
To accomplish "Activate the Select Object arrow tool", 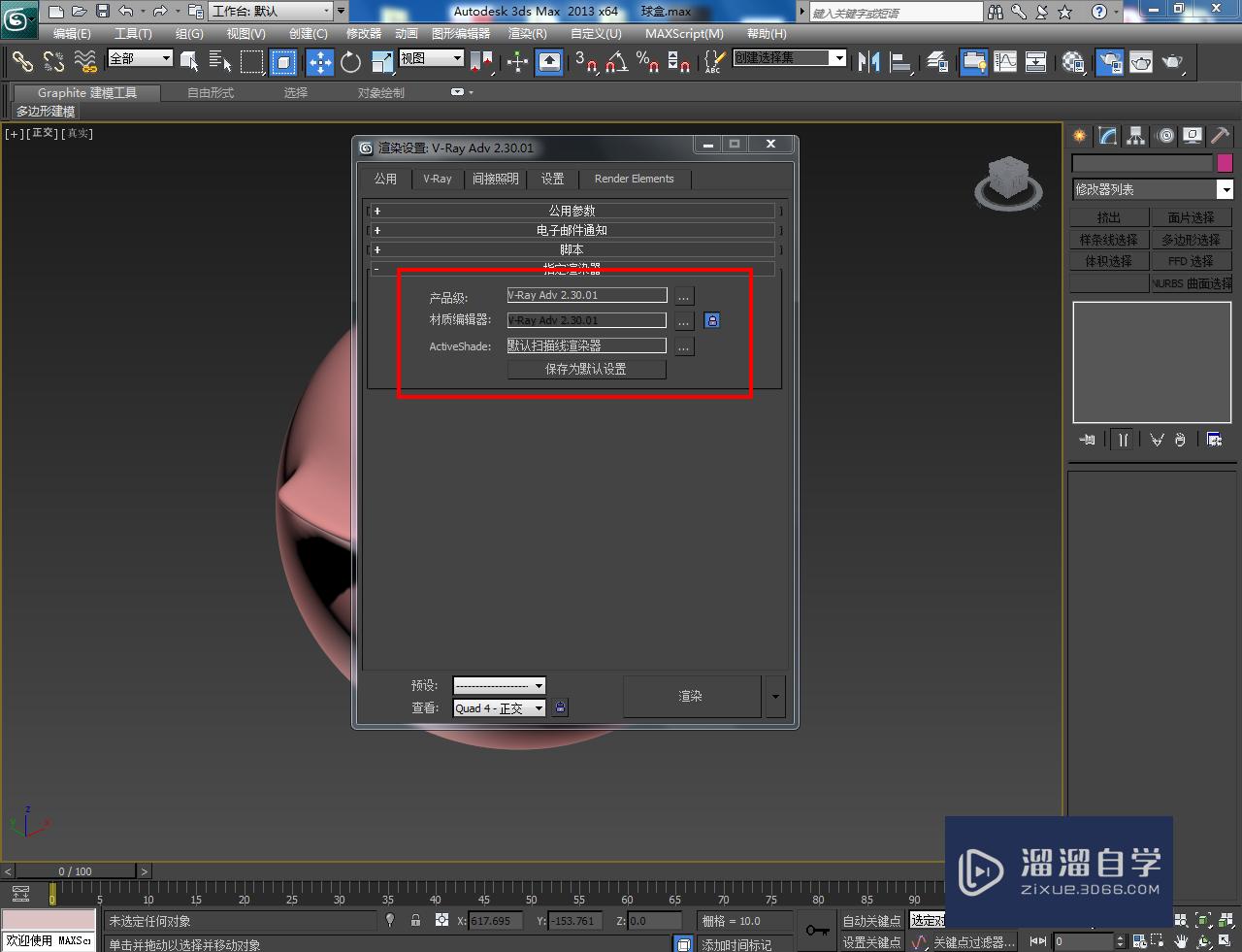I will (x=190, y=62).
